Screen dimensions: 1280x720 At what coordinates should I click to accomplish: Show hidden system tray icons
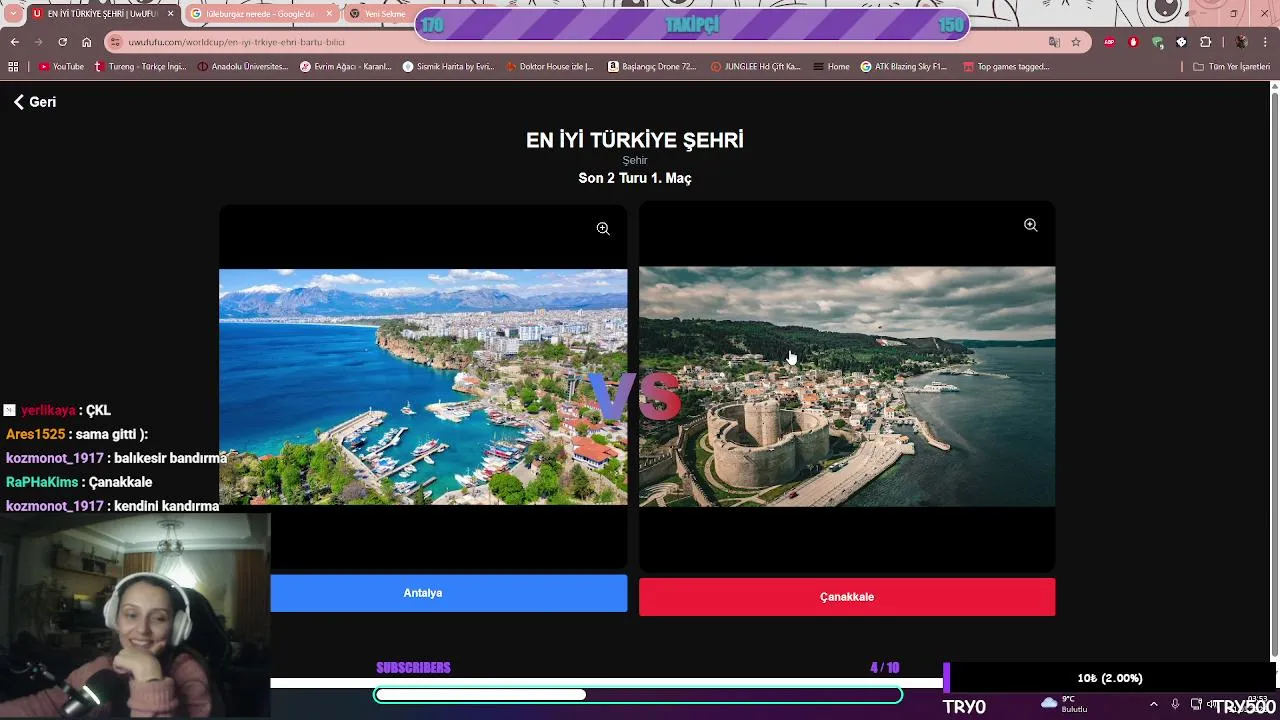(x=1153, y=704)
